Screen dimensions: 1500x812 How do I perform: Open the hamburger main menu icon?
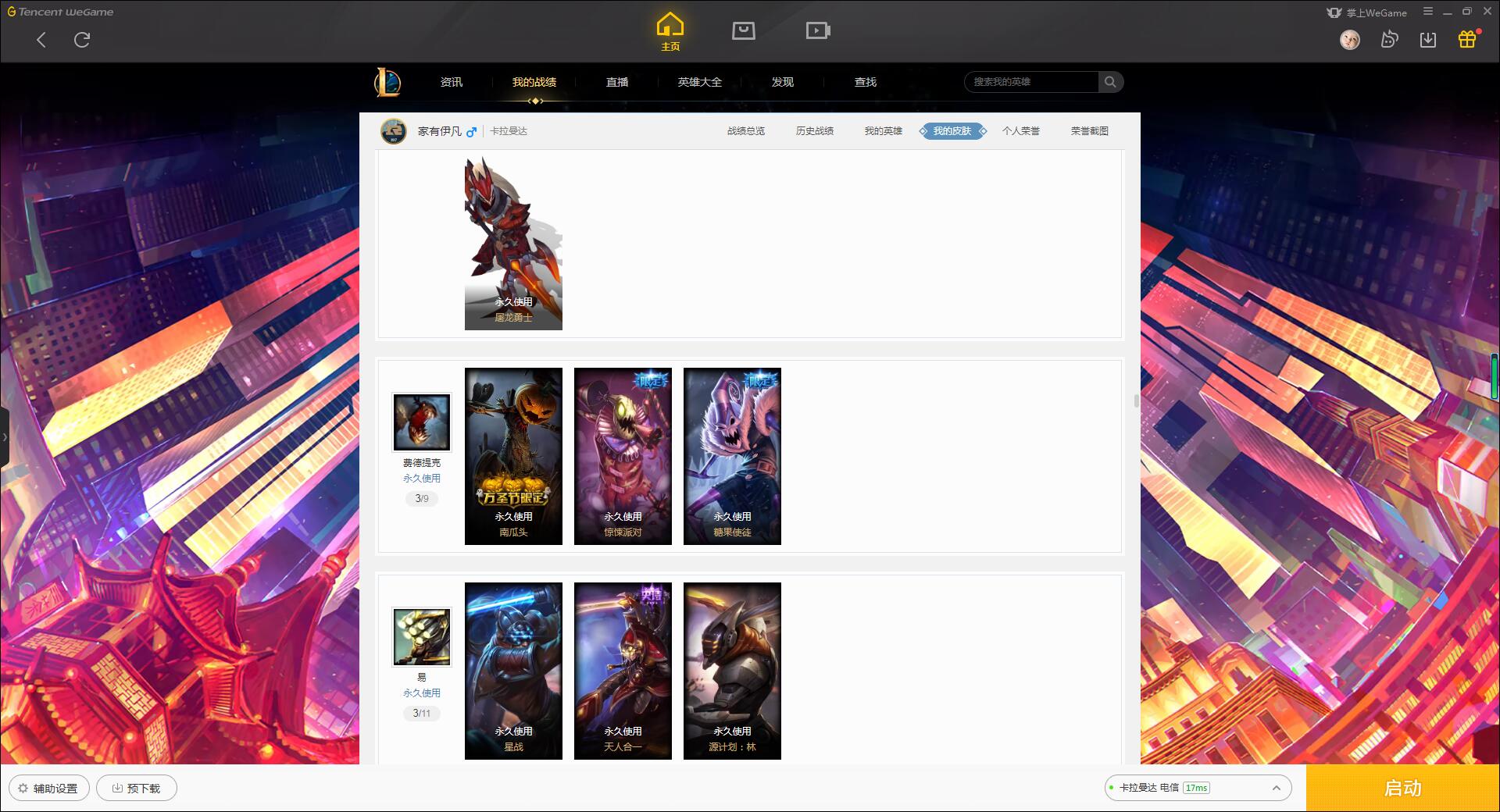1428,12
